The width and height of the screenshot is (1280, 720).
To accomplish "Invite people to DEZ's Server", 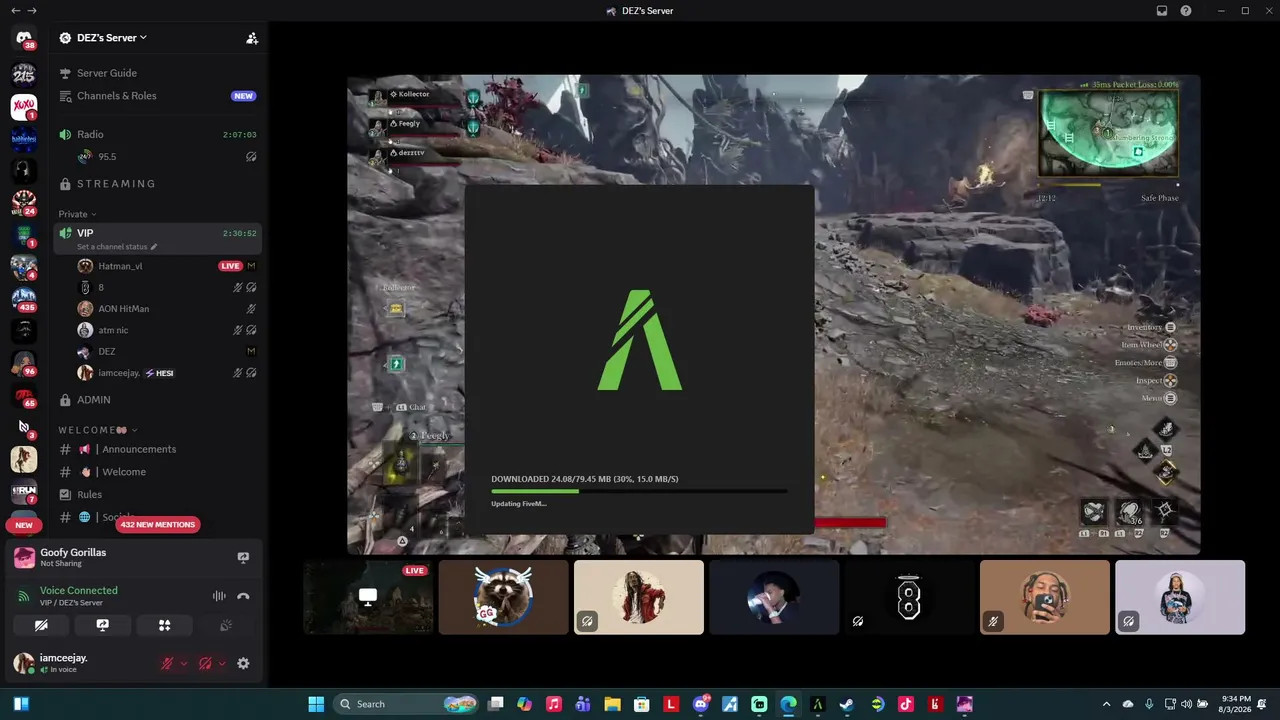I will pyautogui.click(x=252, y=38).
